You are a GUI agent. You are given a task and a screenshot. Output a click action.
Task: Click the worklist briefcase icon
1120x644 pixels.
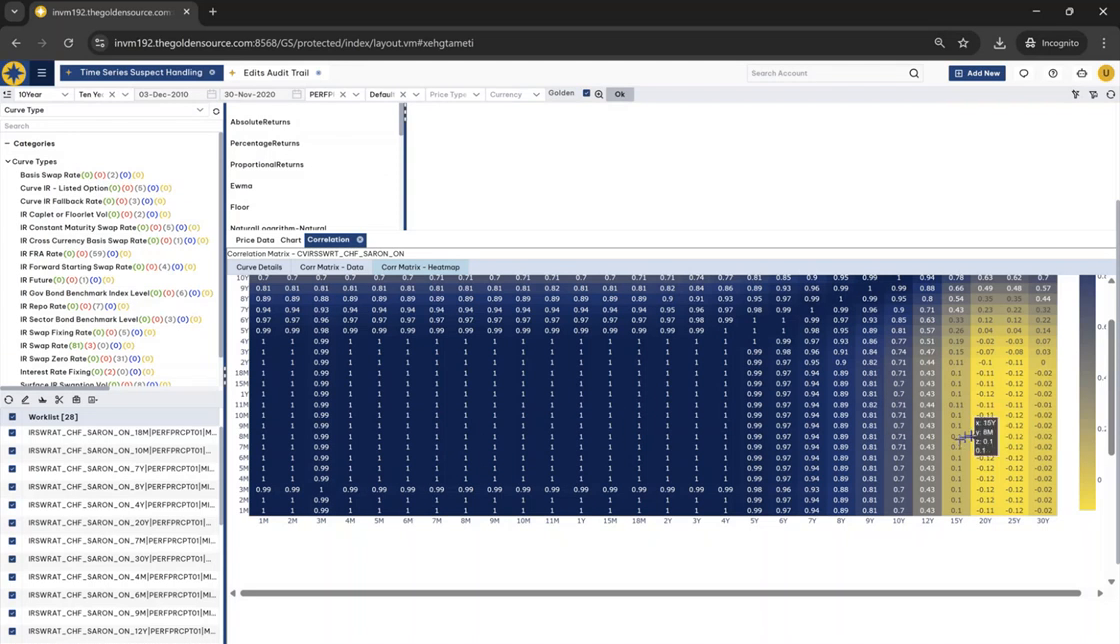pos(76,400)
